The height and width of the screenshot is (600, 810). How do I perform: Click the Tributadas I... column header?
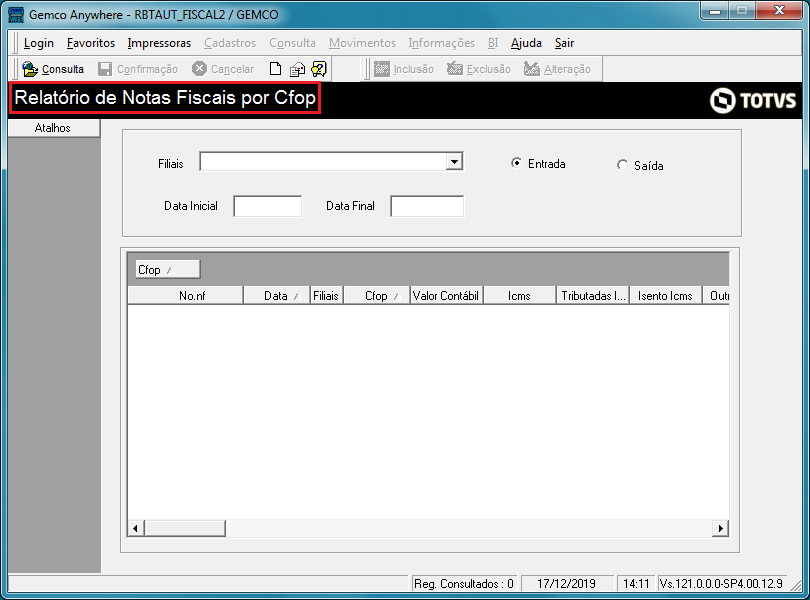(x=593, y=296)
